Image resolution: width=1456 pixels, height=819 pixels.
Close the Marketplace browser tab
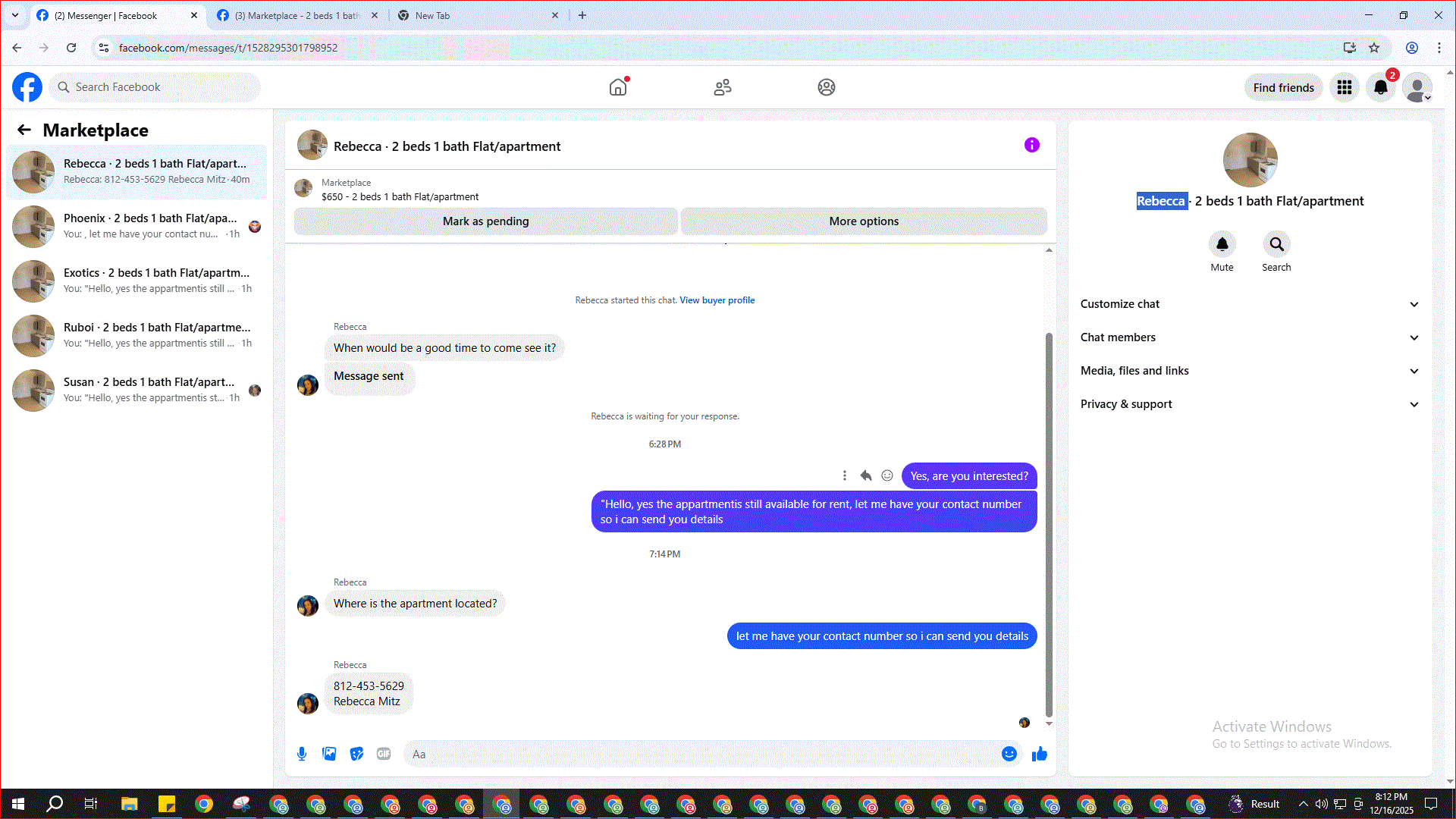pyautogui.click(x=375, y=15)
